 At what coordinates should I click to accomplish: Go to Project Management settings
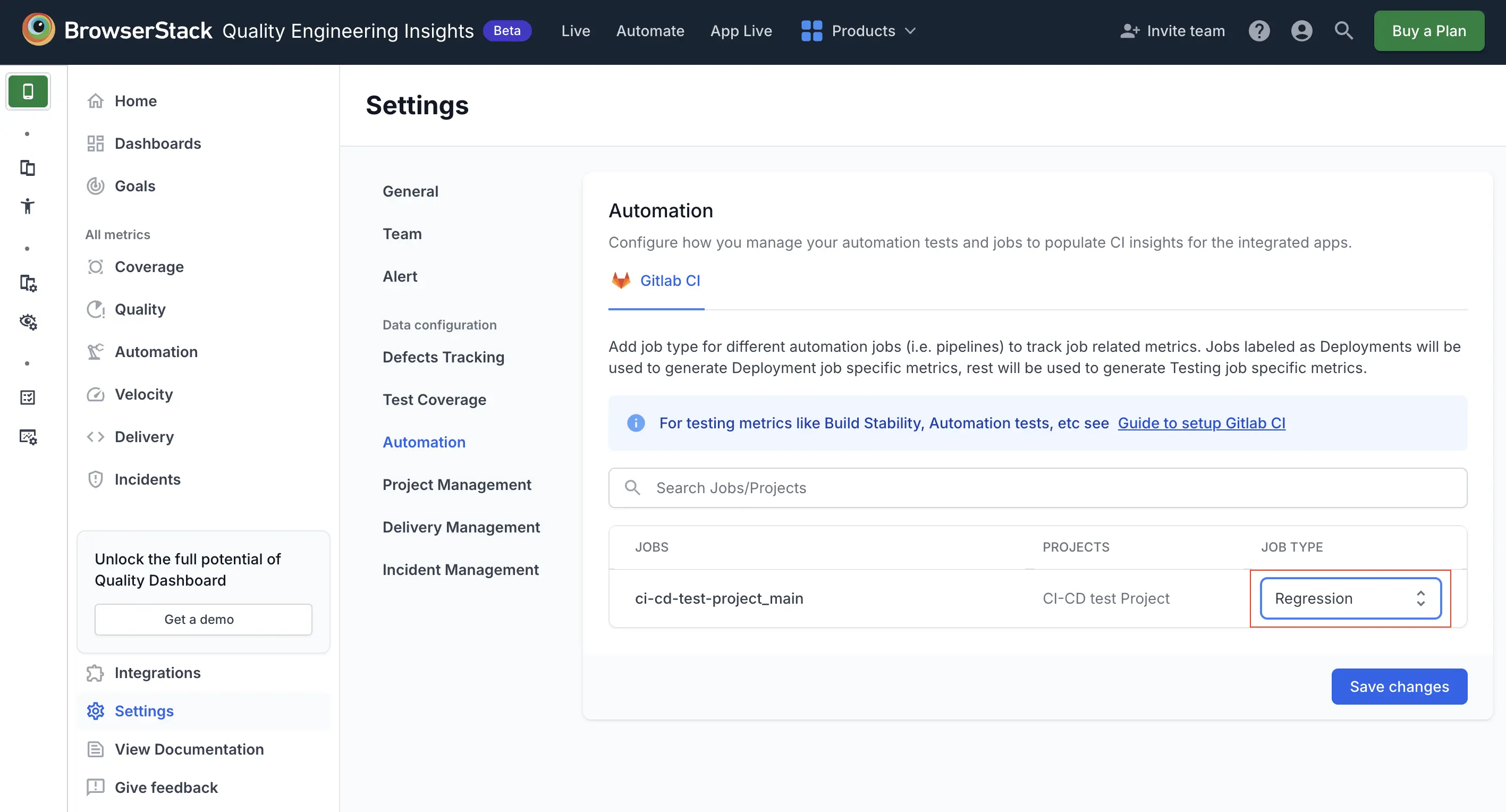pos(456,485)
